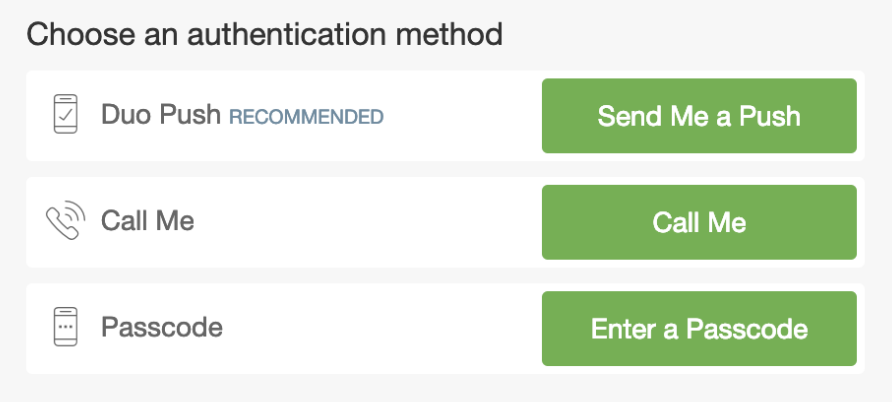Click the Passcode phone dots icon
The width and height of the screenshot is (892, 402).
click(x=65, y=327)
